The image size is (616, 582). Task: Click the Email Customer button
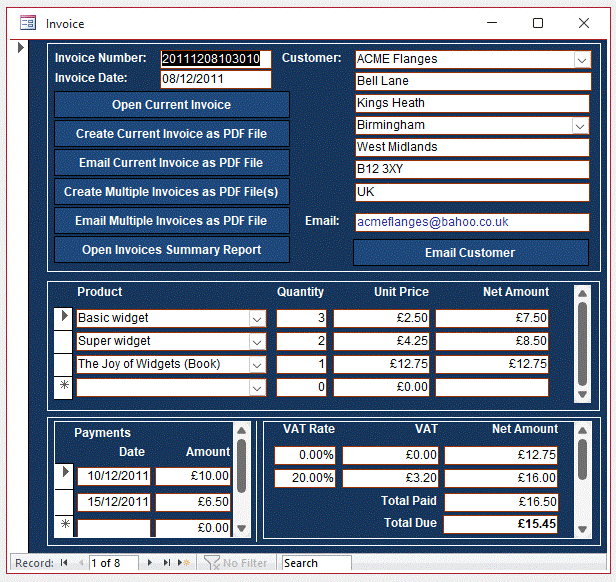tap(471, 252)
